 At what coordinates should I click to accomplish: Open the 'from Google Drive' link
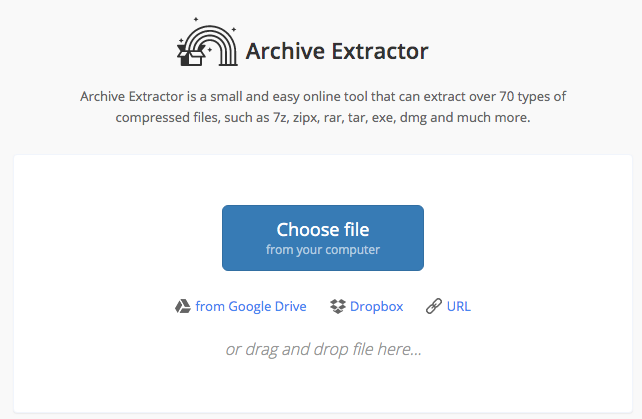[x=250, y=306]
